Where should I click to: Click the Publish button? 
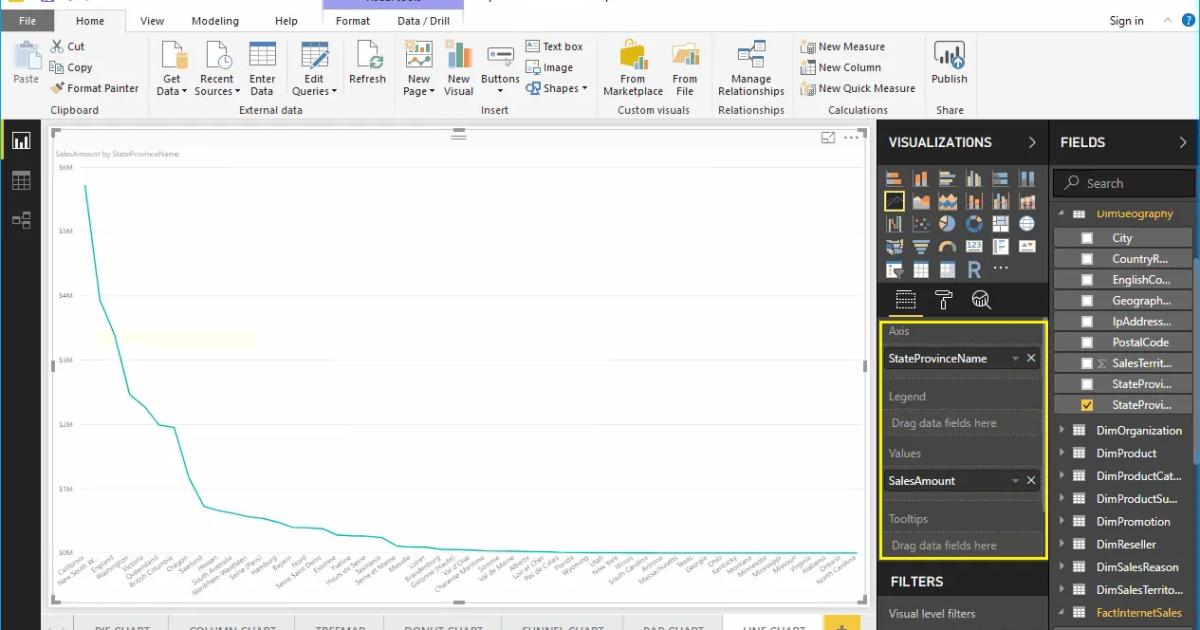[x=949, y=66]
